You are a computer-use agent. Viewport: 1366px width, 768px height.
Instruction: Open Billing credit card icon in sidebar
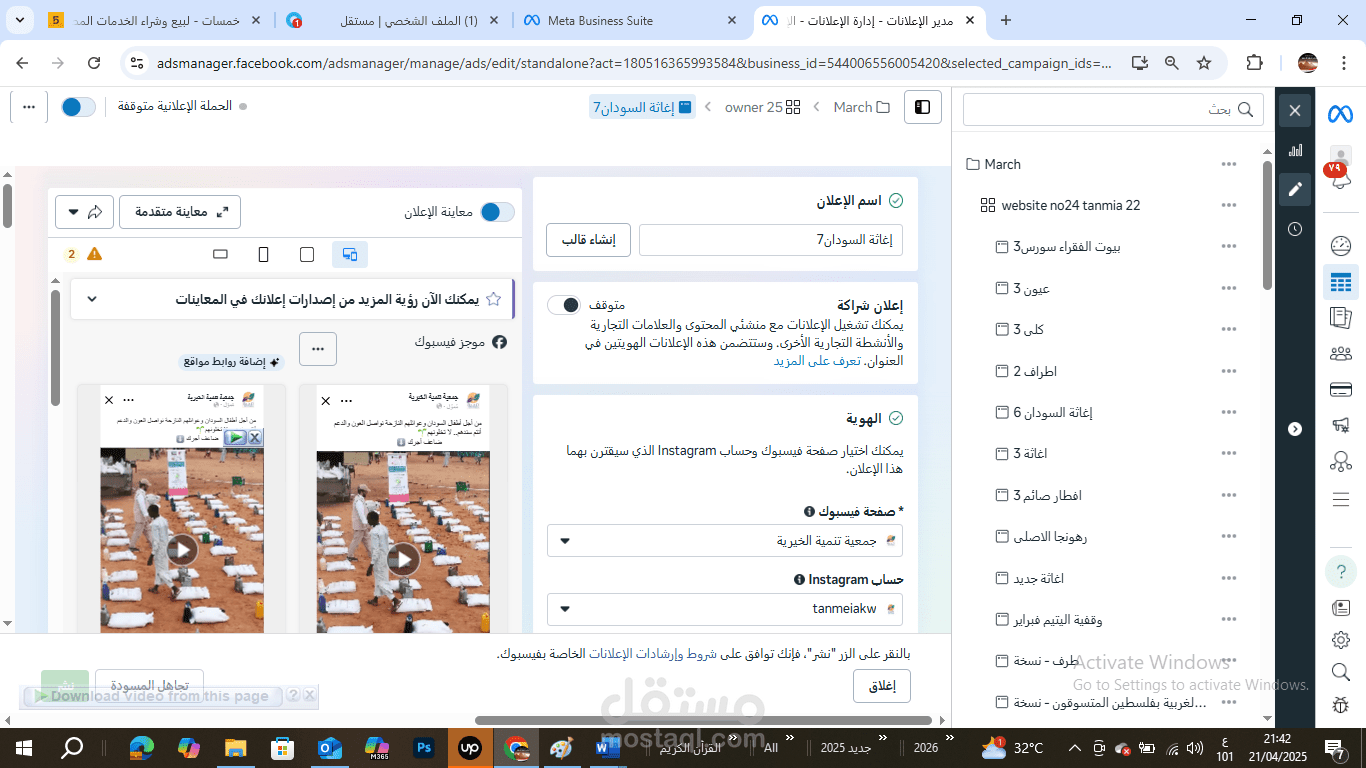pos(1341,389)
